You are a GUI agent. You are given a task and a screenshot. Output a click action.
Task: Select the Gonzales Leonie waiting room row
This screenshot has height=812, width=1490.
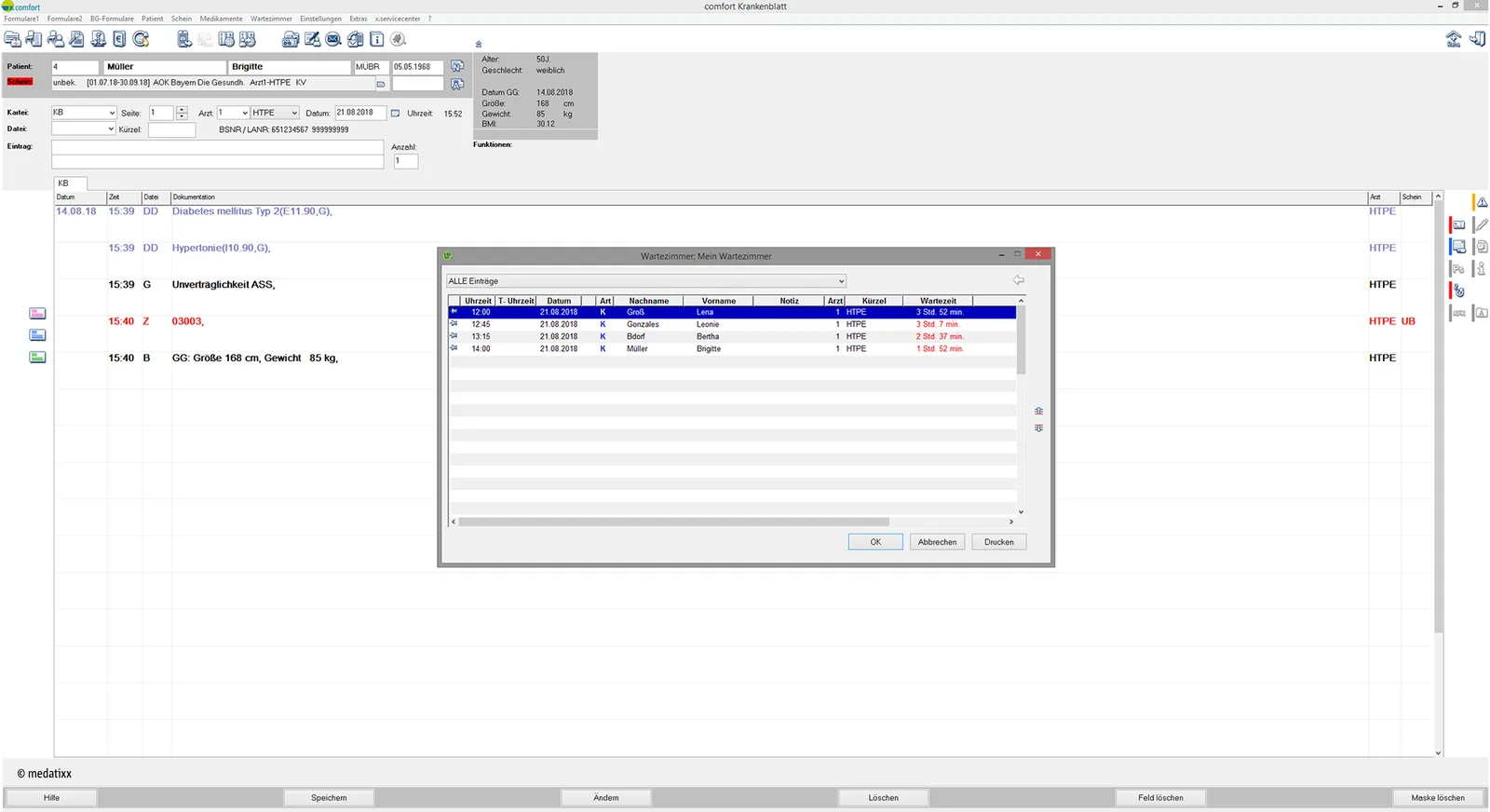pyautogui.click(x=732, y=324)
